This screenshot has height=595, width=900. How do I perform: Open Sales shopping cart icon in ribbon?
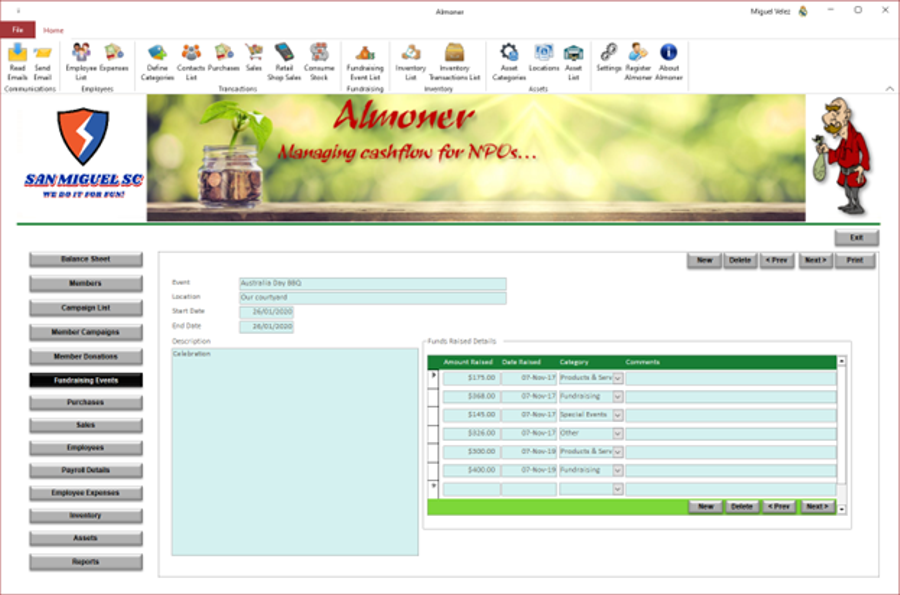254,57
